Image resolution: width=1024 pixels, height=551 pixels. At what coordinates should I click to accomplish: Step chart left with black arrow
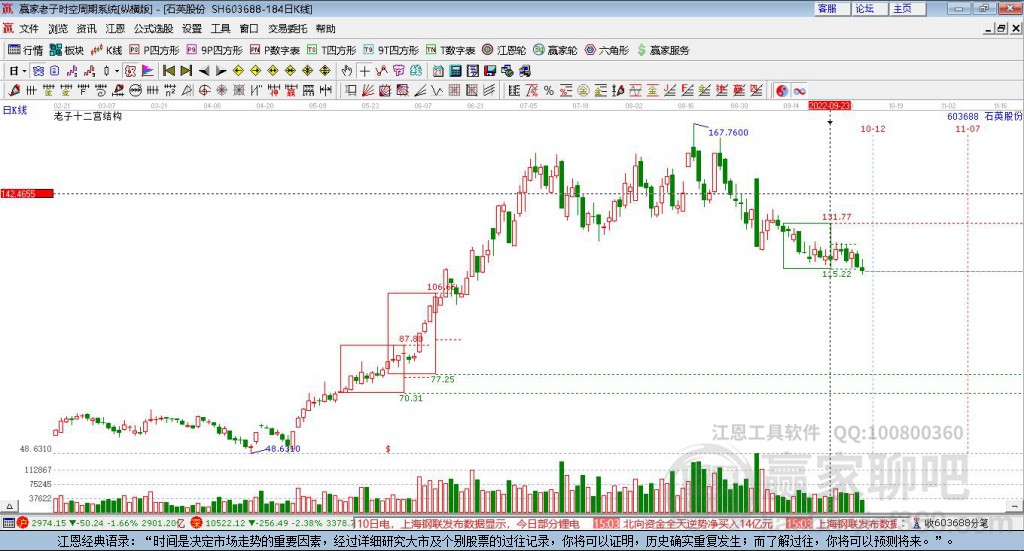pos(204,71)
